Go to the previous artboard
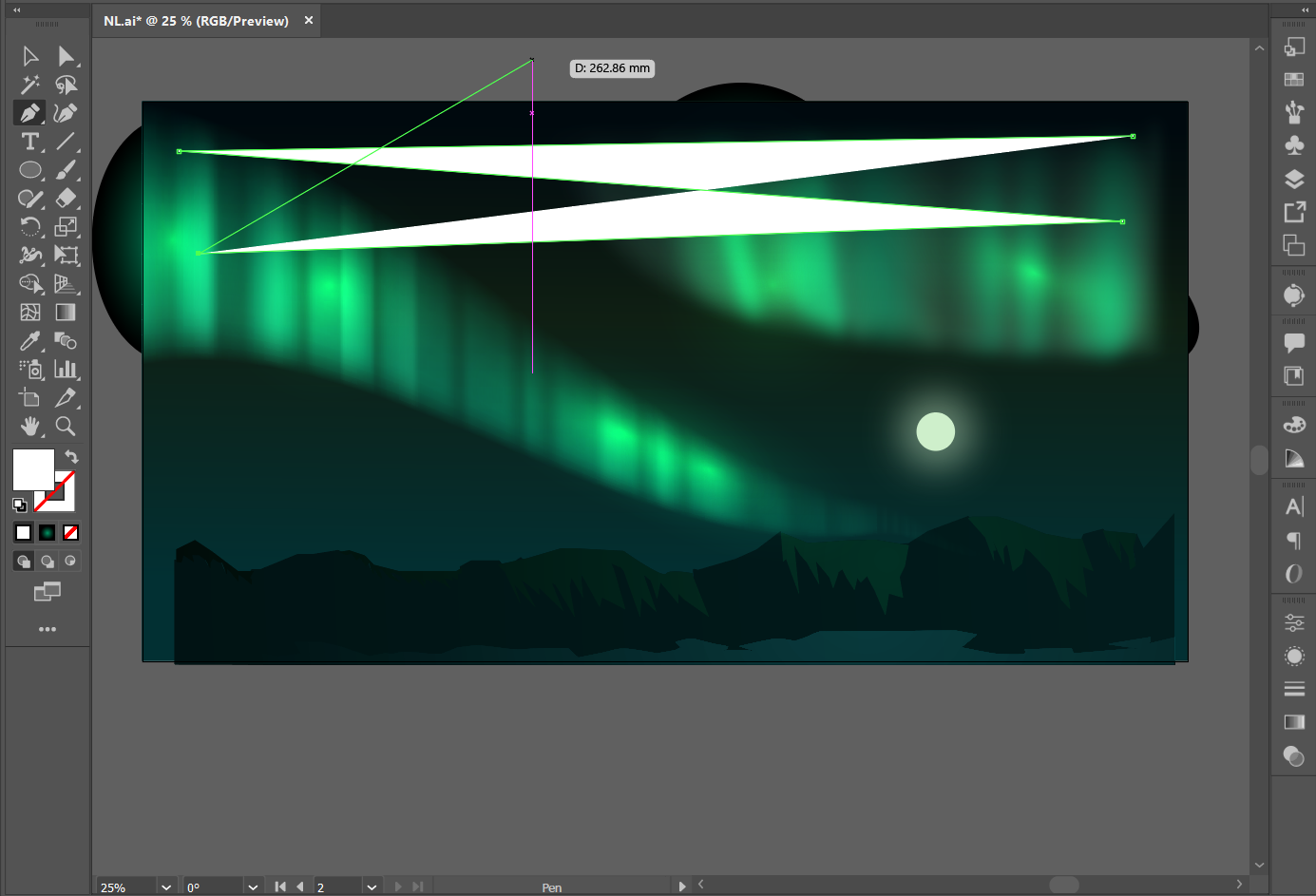The width and height of the screenshot is (1316, 896). 300,886
